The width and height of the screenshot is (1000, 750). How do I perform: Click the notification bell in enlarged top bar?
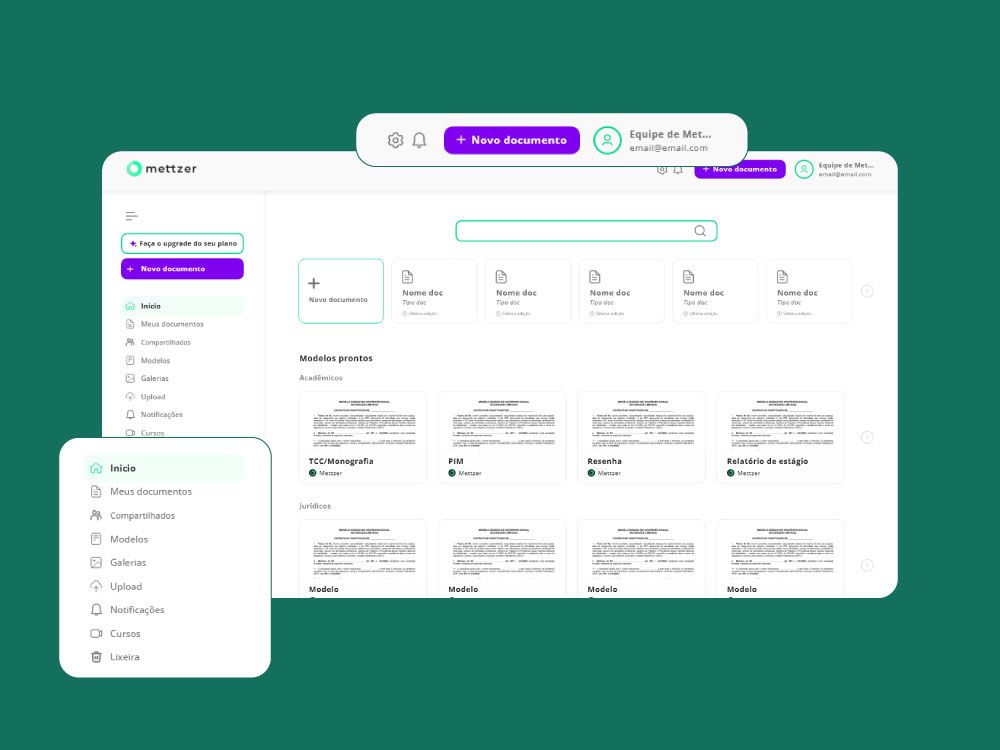pyautogui.click(x=419, y=140)
